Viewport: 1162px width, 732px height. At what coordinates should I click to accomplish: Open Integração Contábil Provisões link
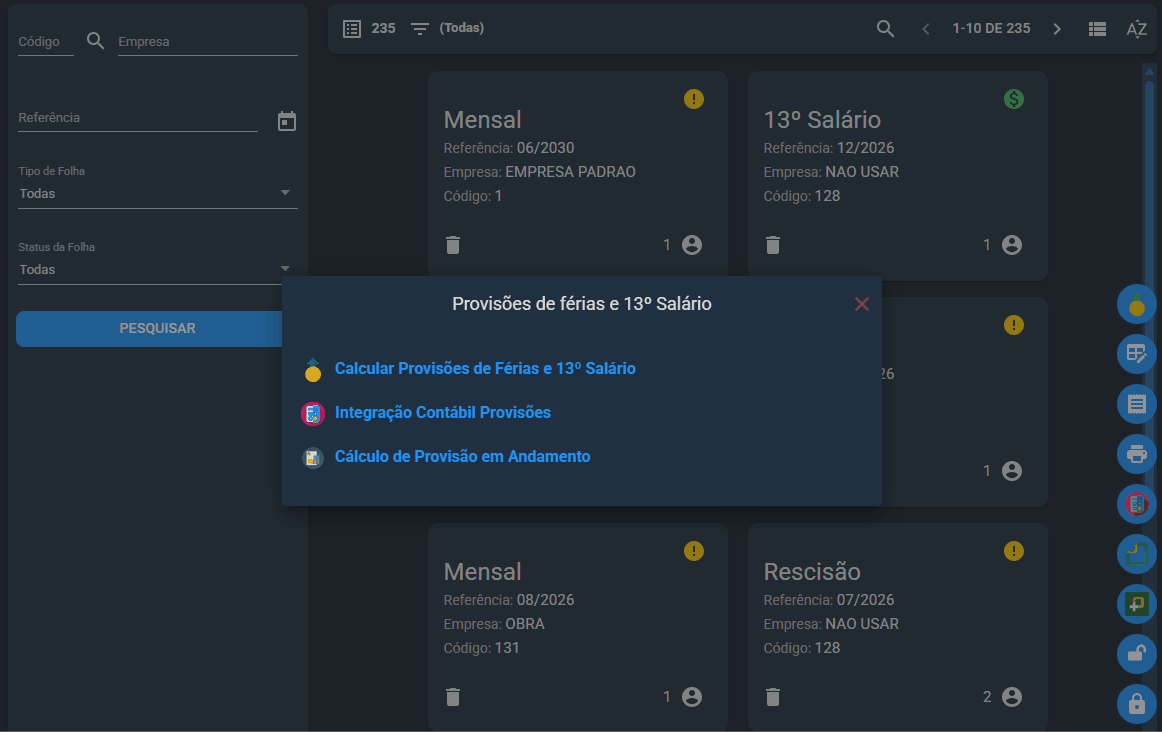tap(442, 413)
